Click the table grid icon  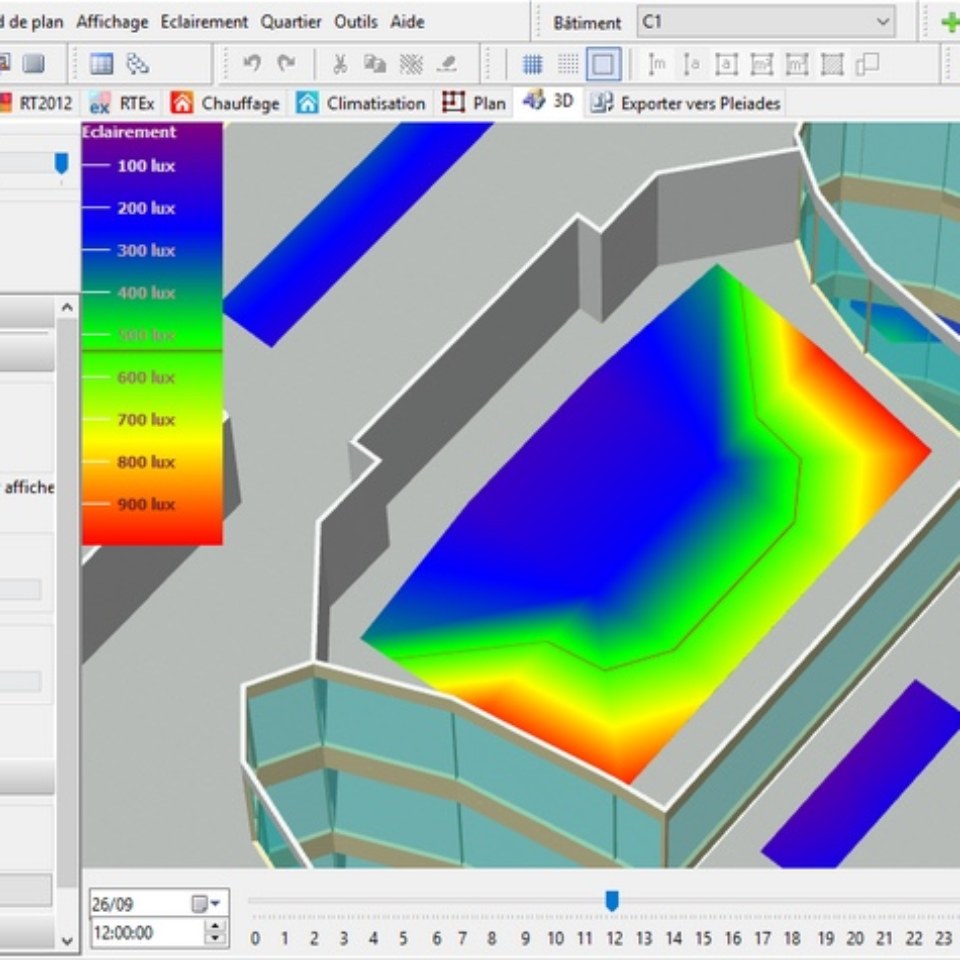click(101, 64)
